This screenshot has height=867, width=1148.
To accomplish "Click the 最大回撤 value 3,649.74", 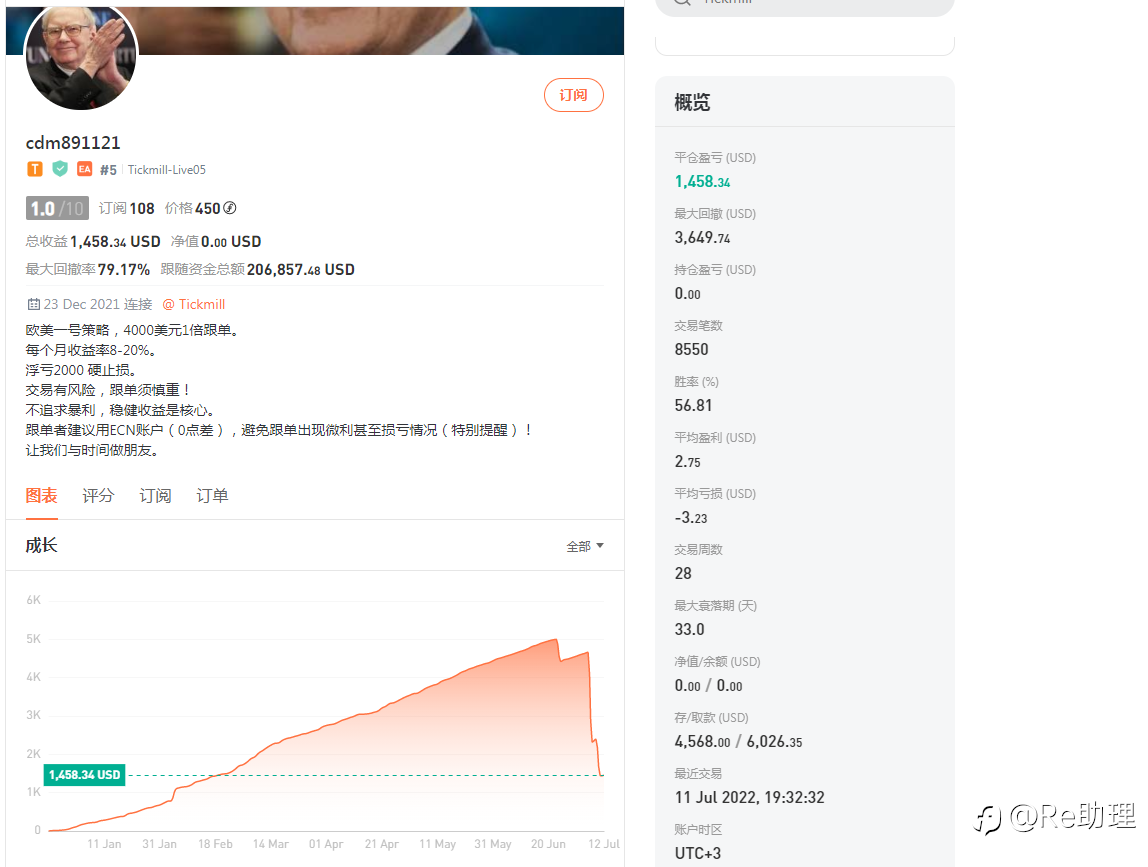I will point(702,237).
